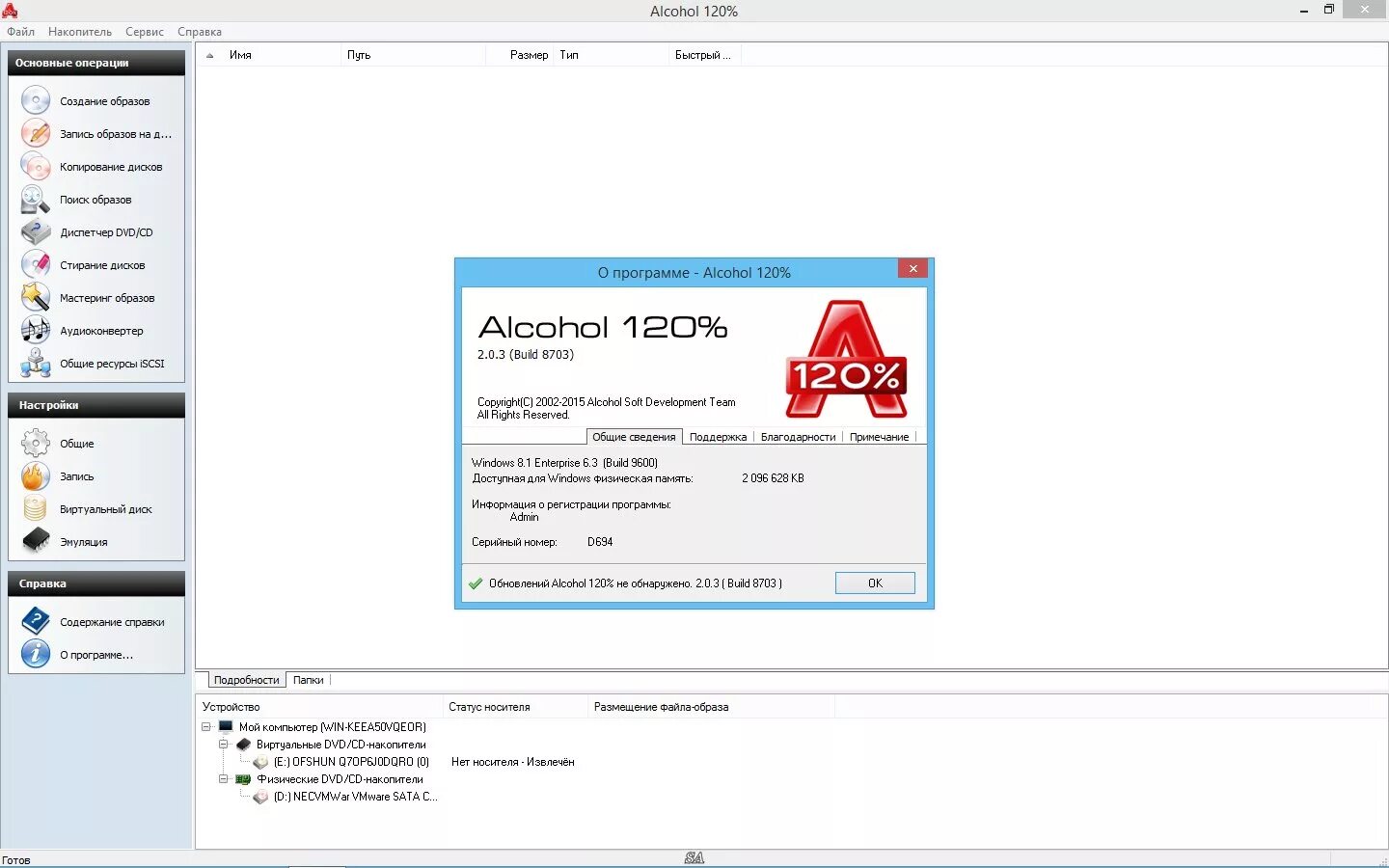Image resolution: width=1389 pixels, height=868 pixels.
Task: Switch to the Поддержка tab
Action: point(718,437)
